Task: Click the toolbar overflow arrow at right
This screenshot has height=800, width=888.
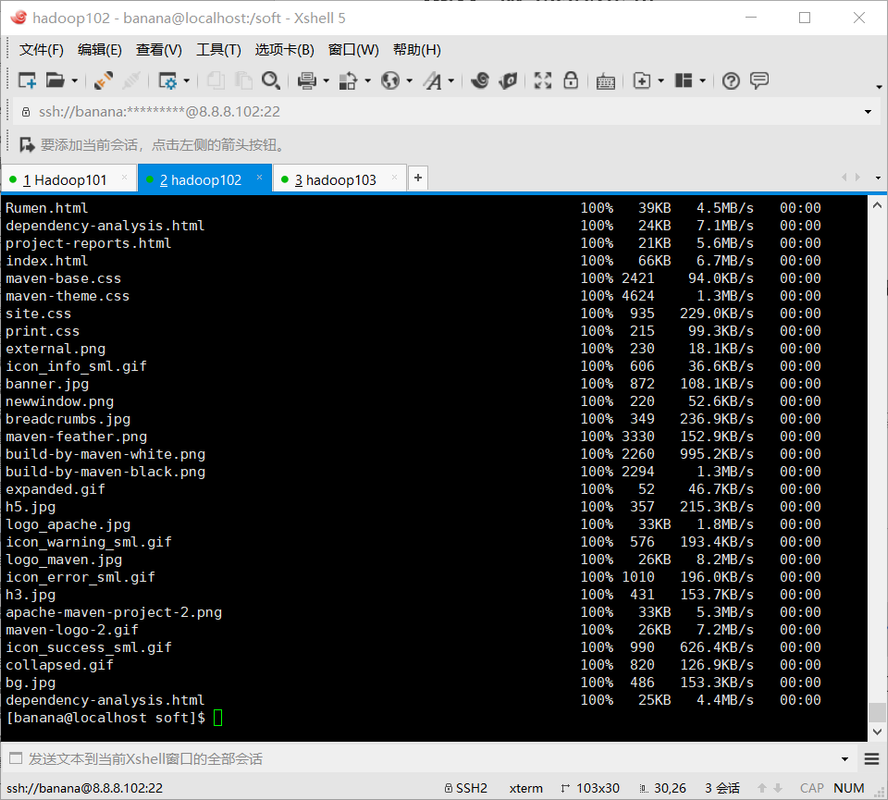Action: pos(878,87)
